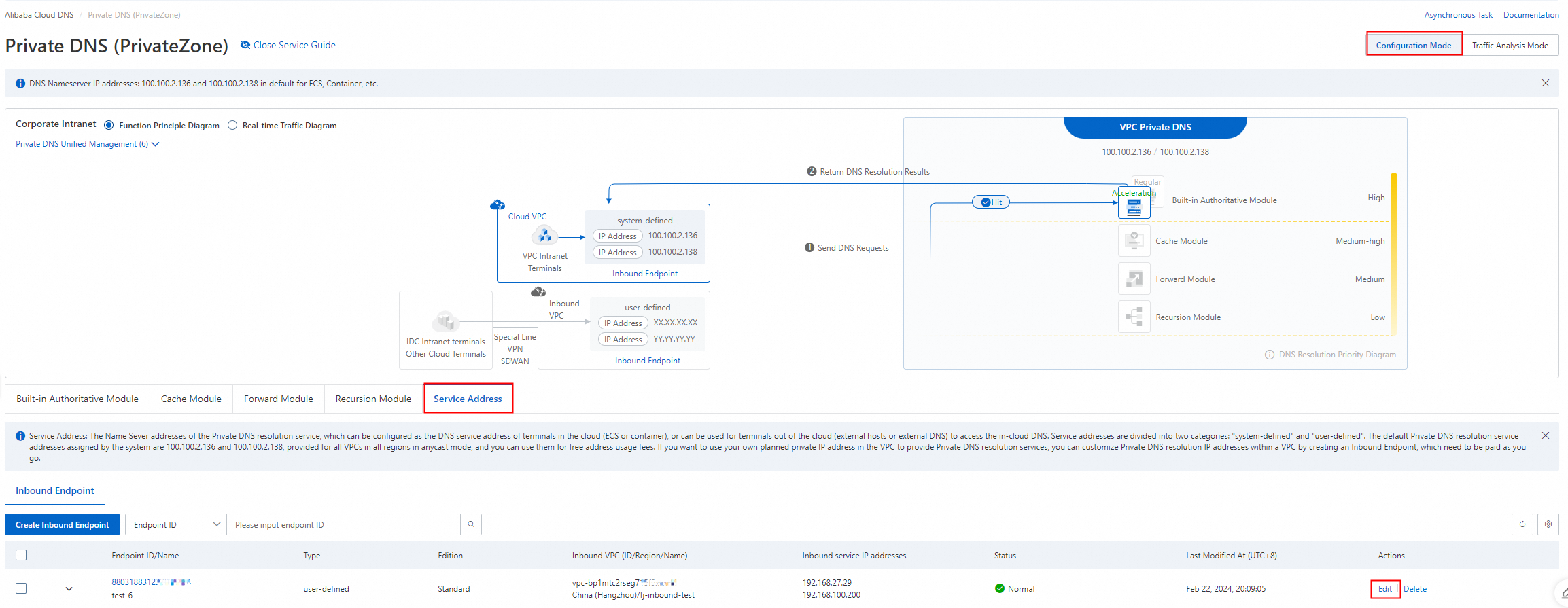Open the Forward Module tab
Image resolution: width=1568 pixels, height=608 pixels.
279,399
